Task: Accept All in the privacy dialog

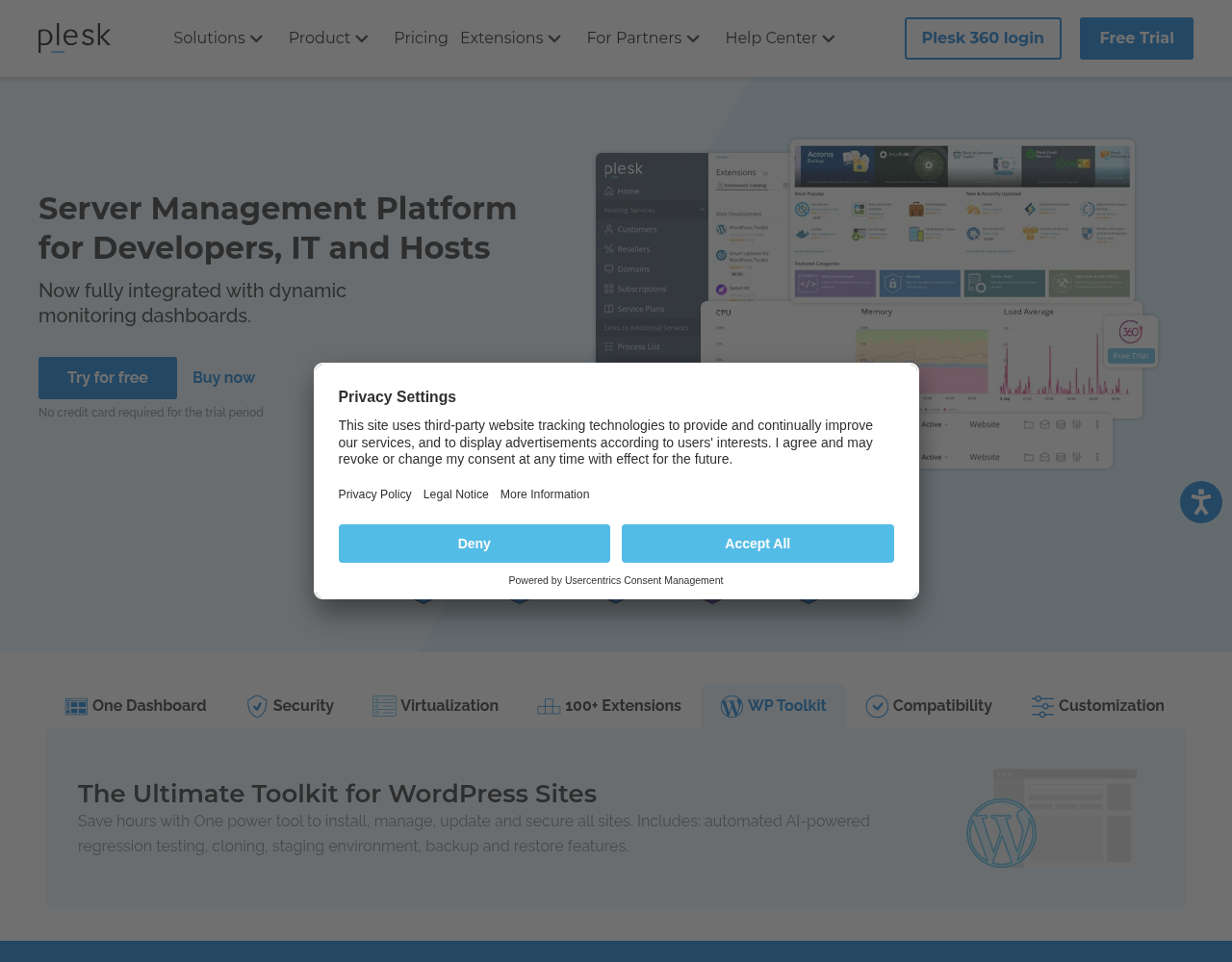Action: click(757, 544)
